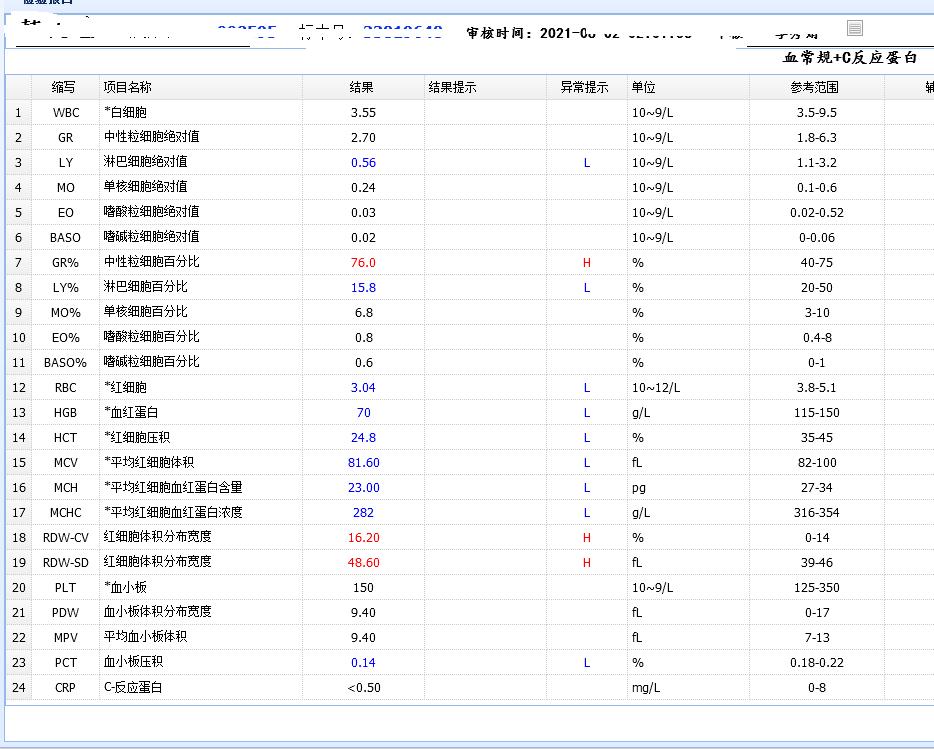Click the low LY result value 0.56
Viewport: 934px width, 749px height.
pyautogui.click(x=363, y=162)
